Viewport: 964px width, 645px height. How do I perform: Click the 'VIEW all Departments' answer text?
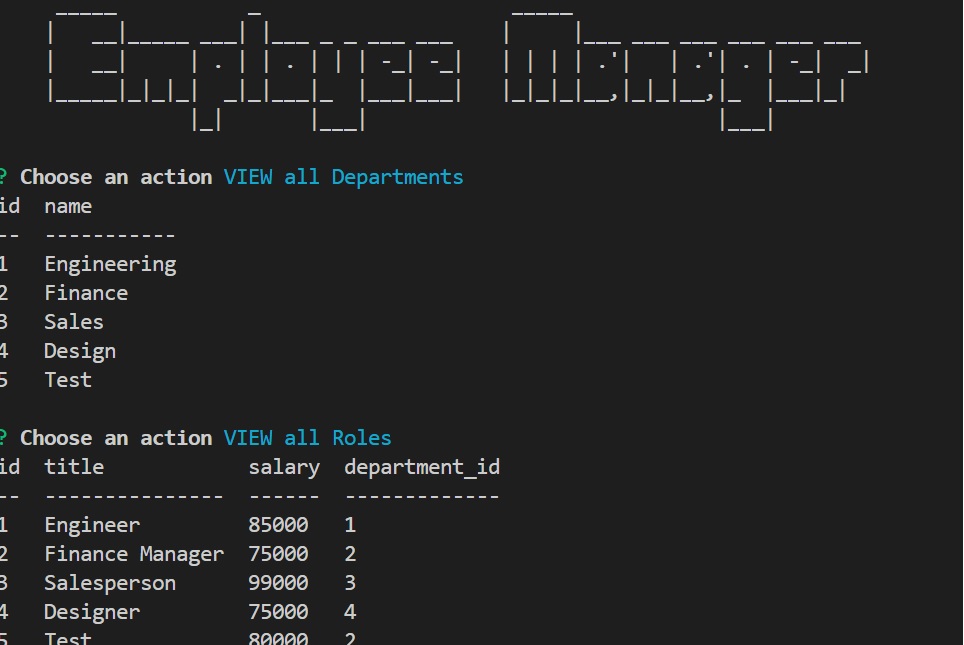(343, 177)
